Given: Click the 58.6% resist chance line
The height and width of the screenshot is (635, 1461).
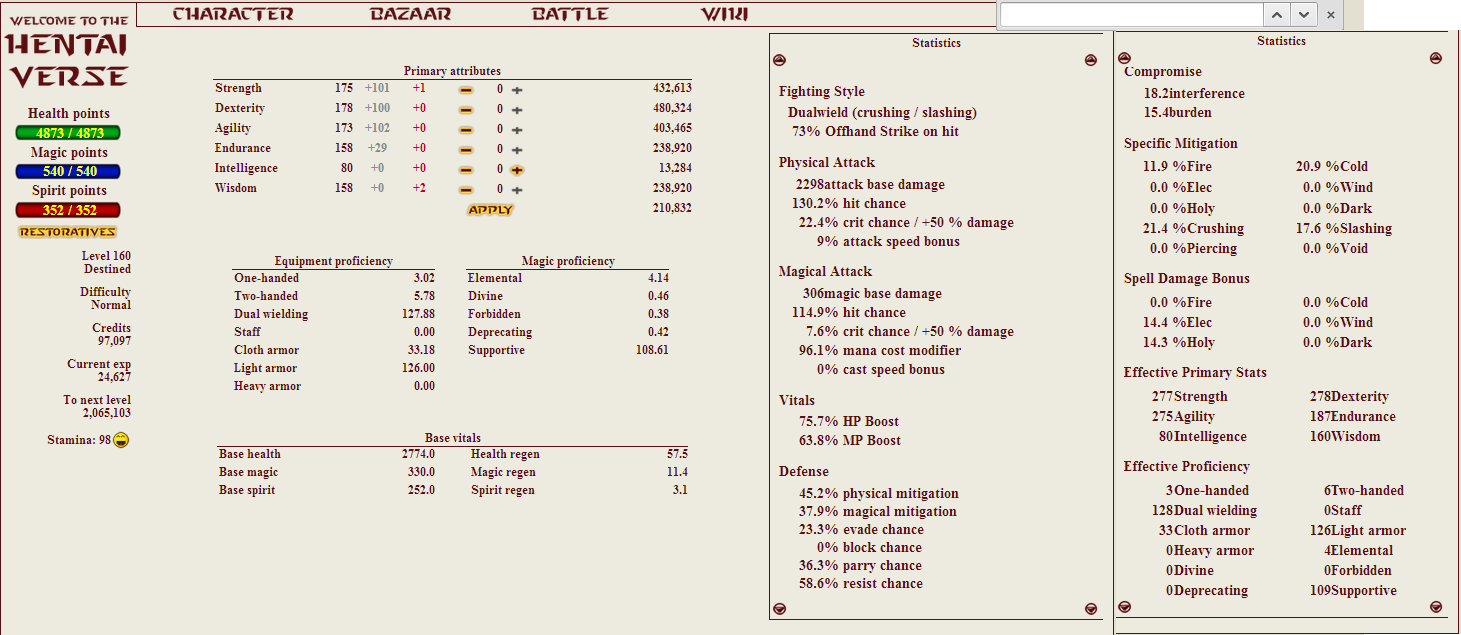Looking at the screenshot, I should (x=860, y=583).
